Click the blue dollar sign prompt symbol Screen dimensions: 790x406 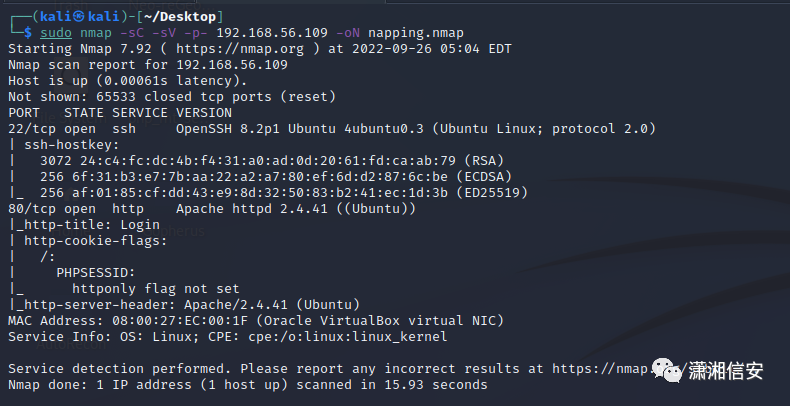[28, 33]
